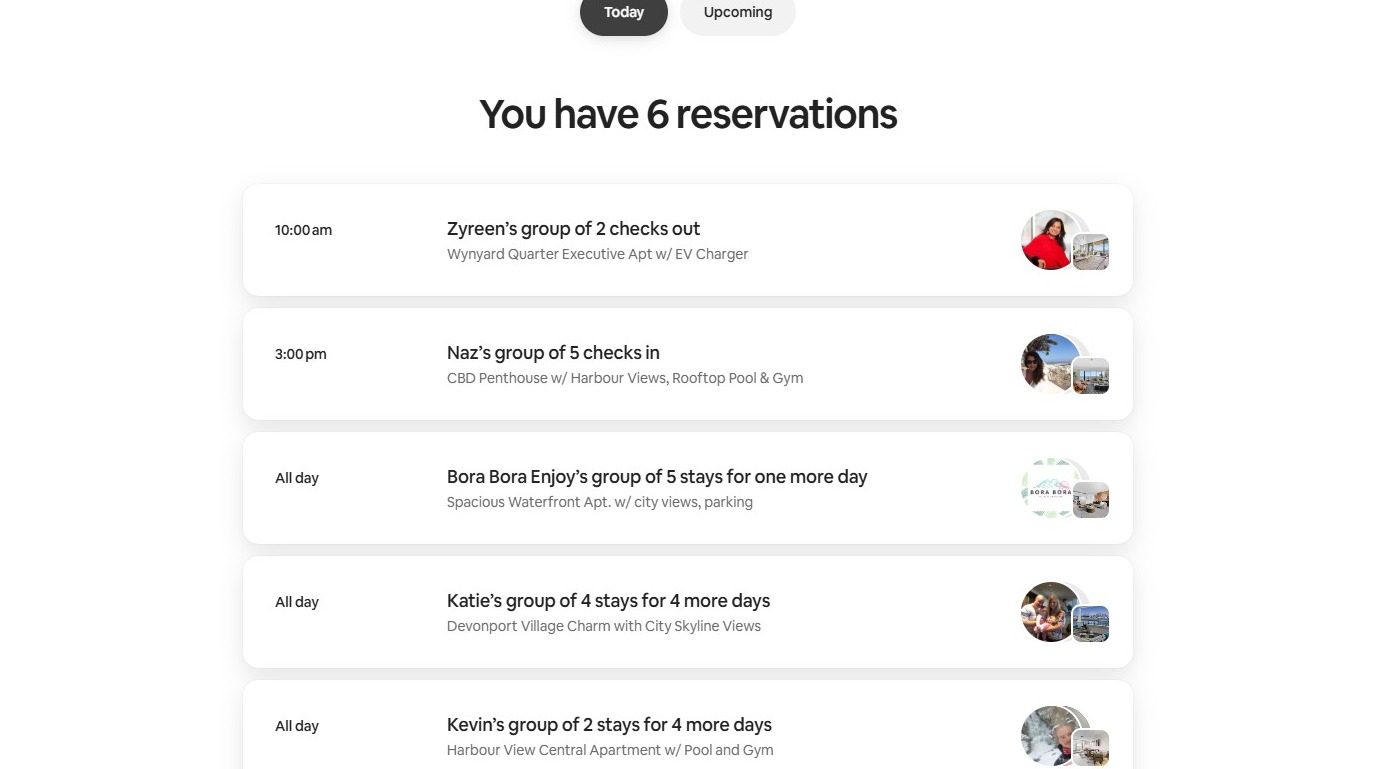The image size is (1376, 769).
Task: Click "All day" in Kevin's row
Action: (x=297, y=726)
